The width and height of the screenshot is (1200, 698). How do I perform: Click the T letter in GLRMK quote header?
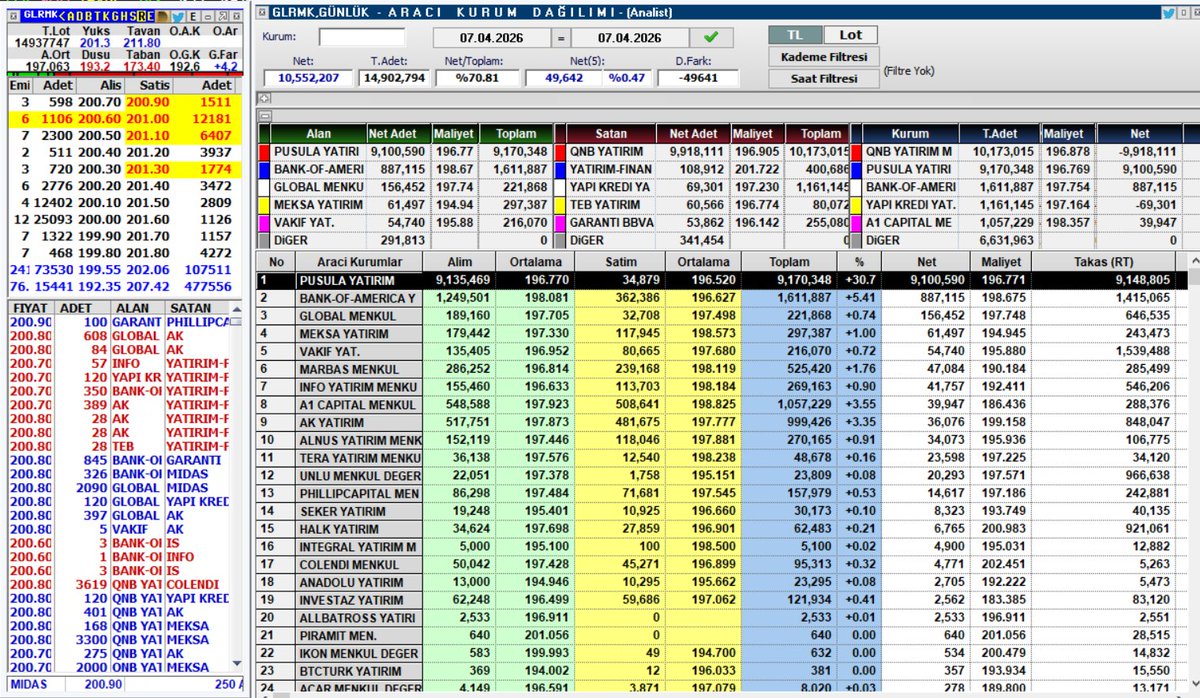(97, 16)
